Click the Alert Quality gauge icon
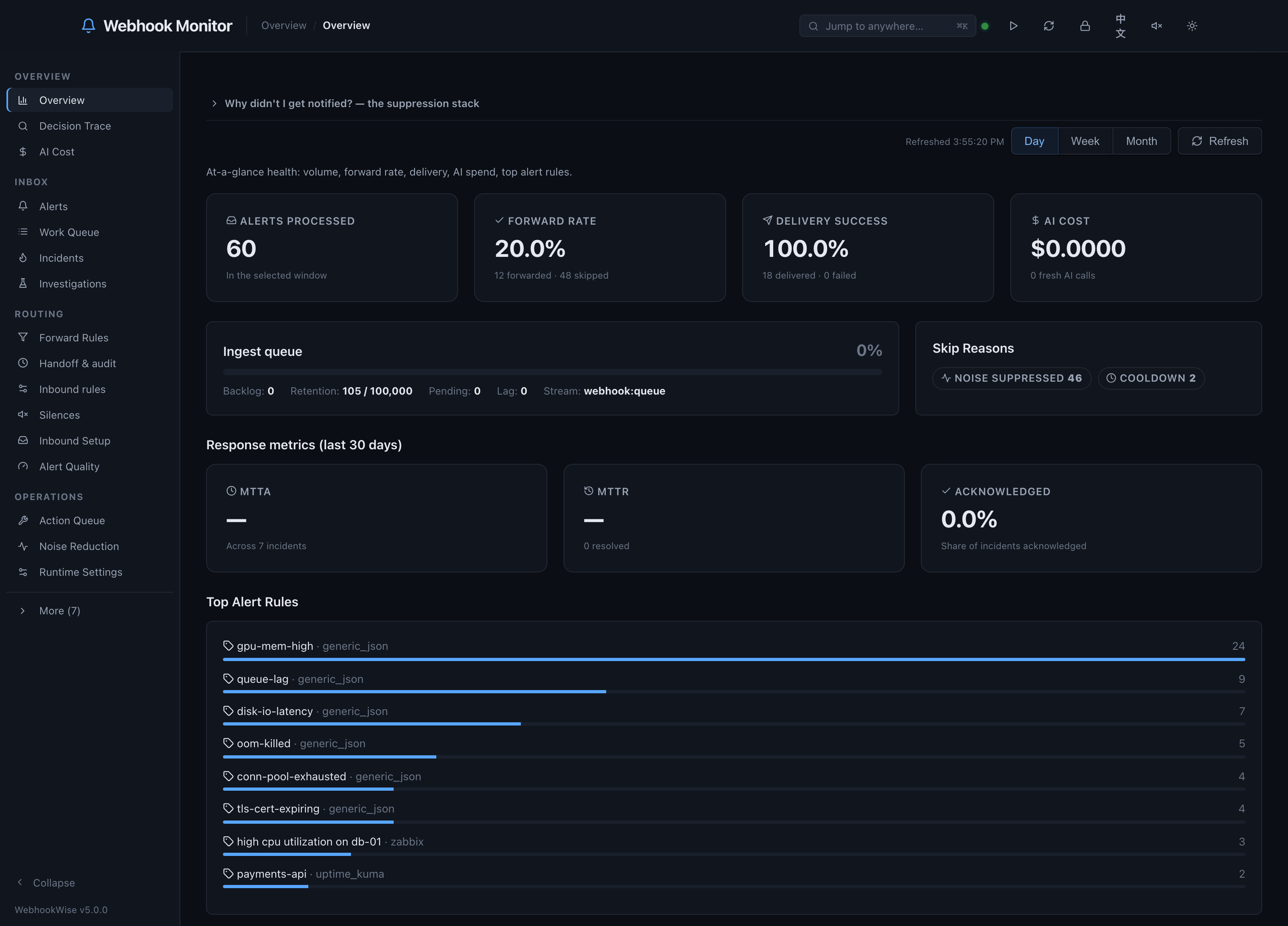Image resolution: width=1288 pixels, height=926 pixels. [x=23, y=466]
